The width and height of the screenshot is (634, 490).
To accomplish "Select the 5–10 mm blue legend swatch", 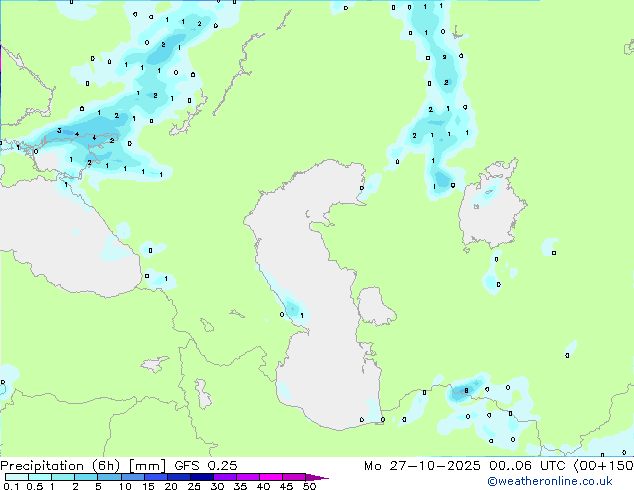I will coord(109,477).
